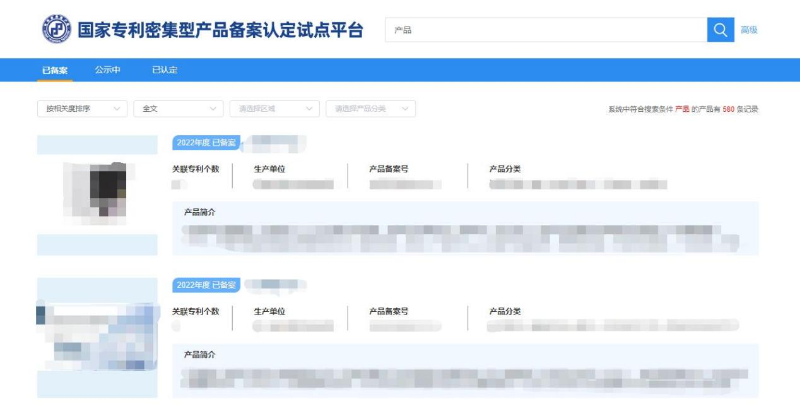The height and width of the screenshot is (411, 800).
Task: Focus the search box containing 产品
Action: point(545,30)
